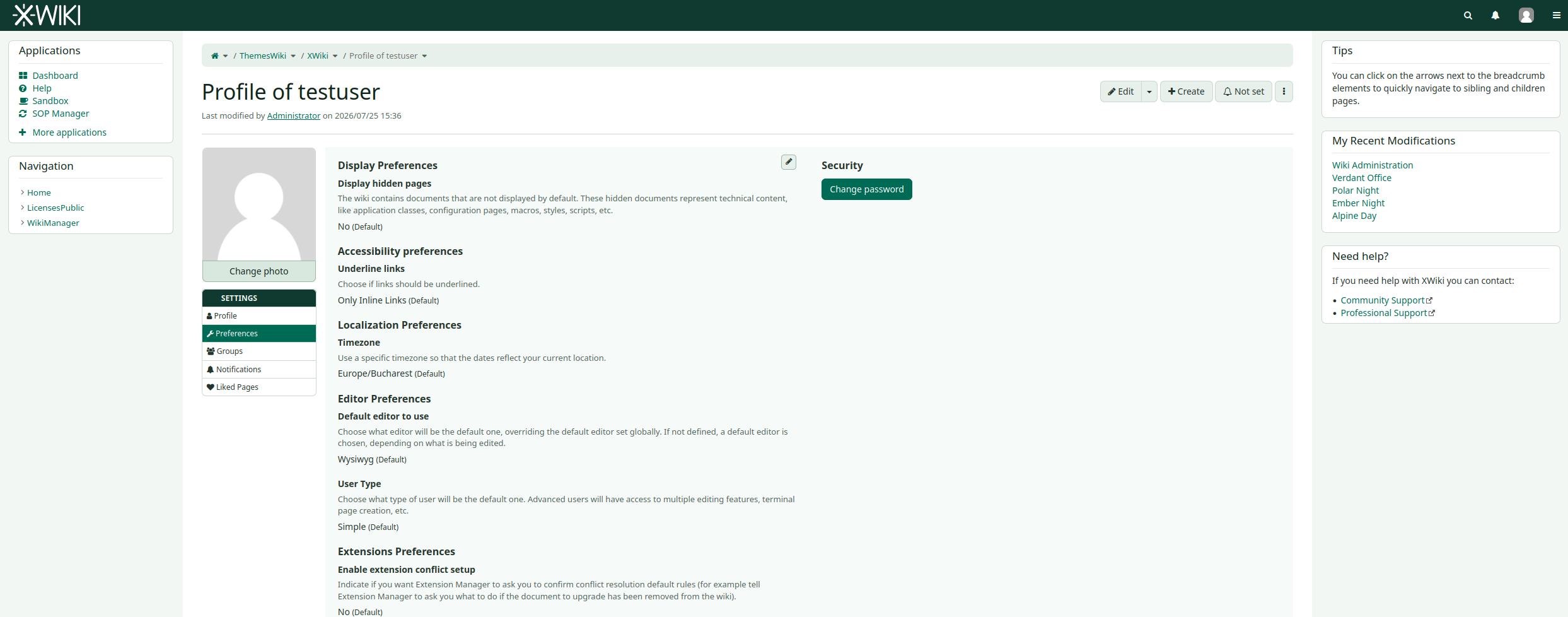The height and width of the screenshot is (617, 1568).
Task: Open the LicensesPublic navigation link
Action: click(55, 208)
